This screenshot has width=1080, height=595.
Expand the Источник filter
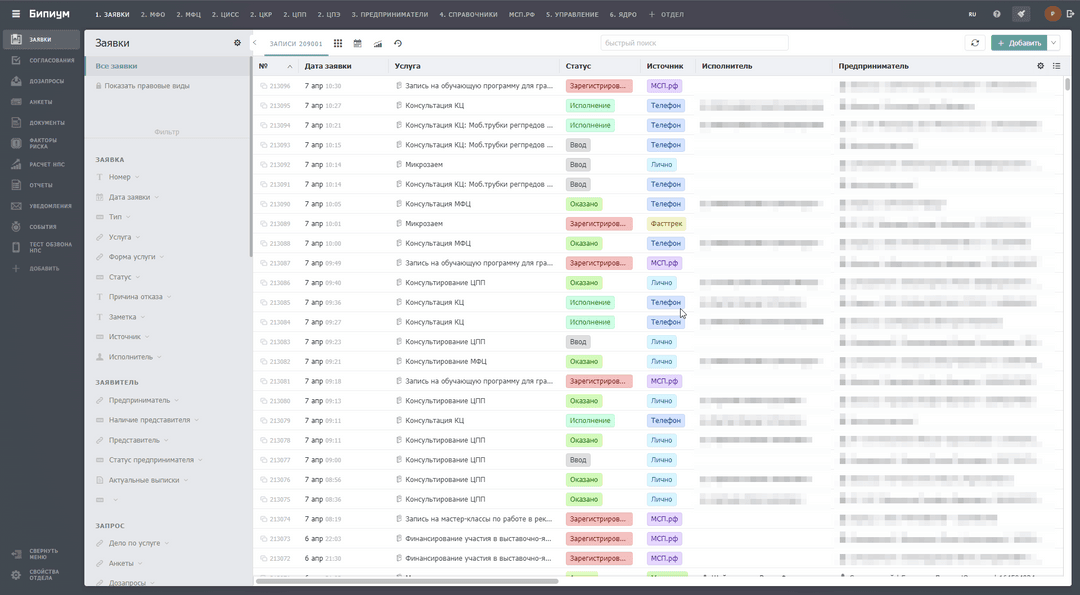(125, 337)
